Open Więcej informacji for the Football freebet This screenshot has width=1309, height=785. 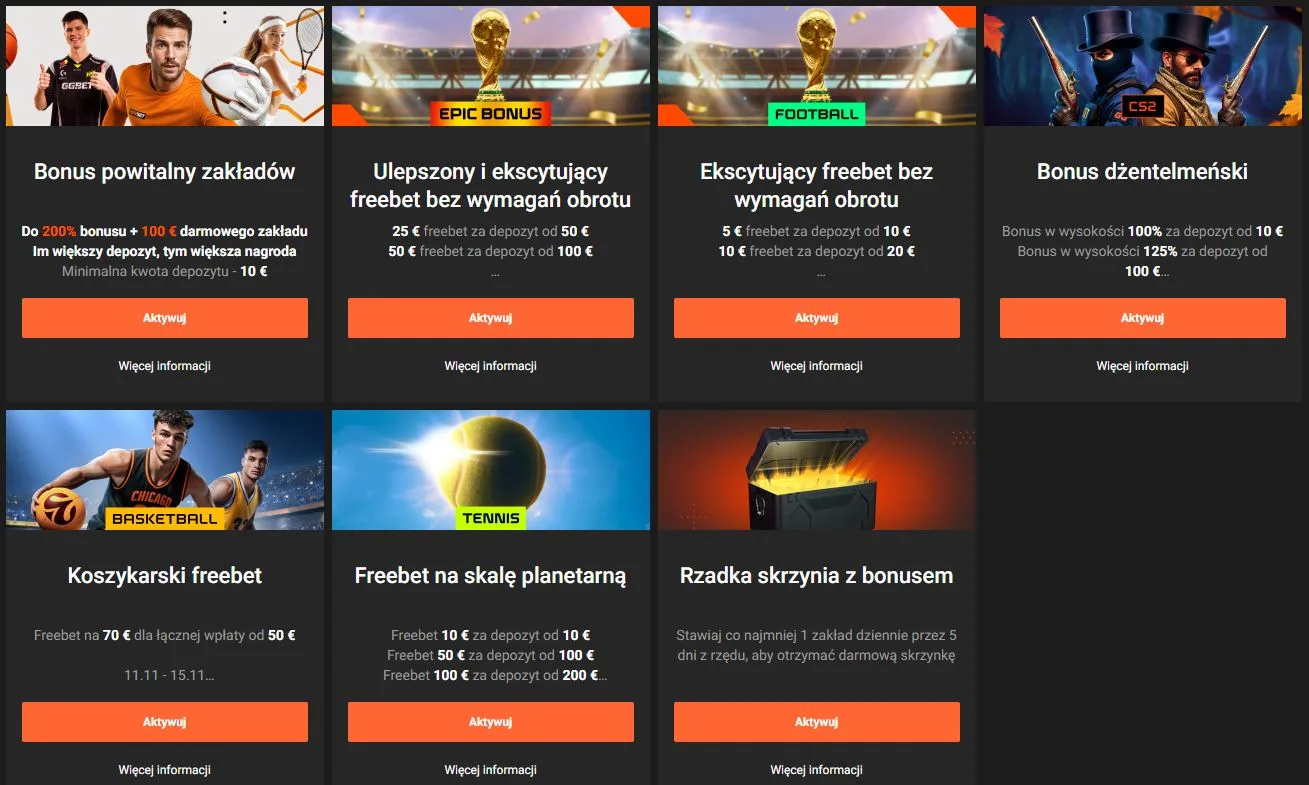(817, 366)
